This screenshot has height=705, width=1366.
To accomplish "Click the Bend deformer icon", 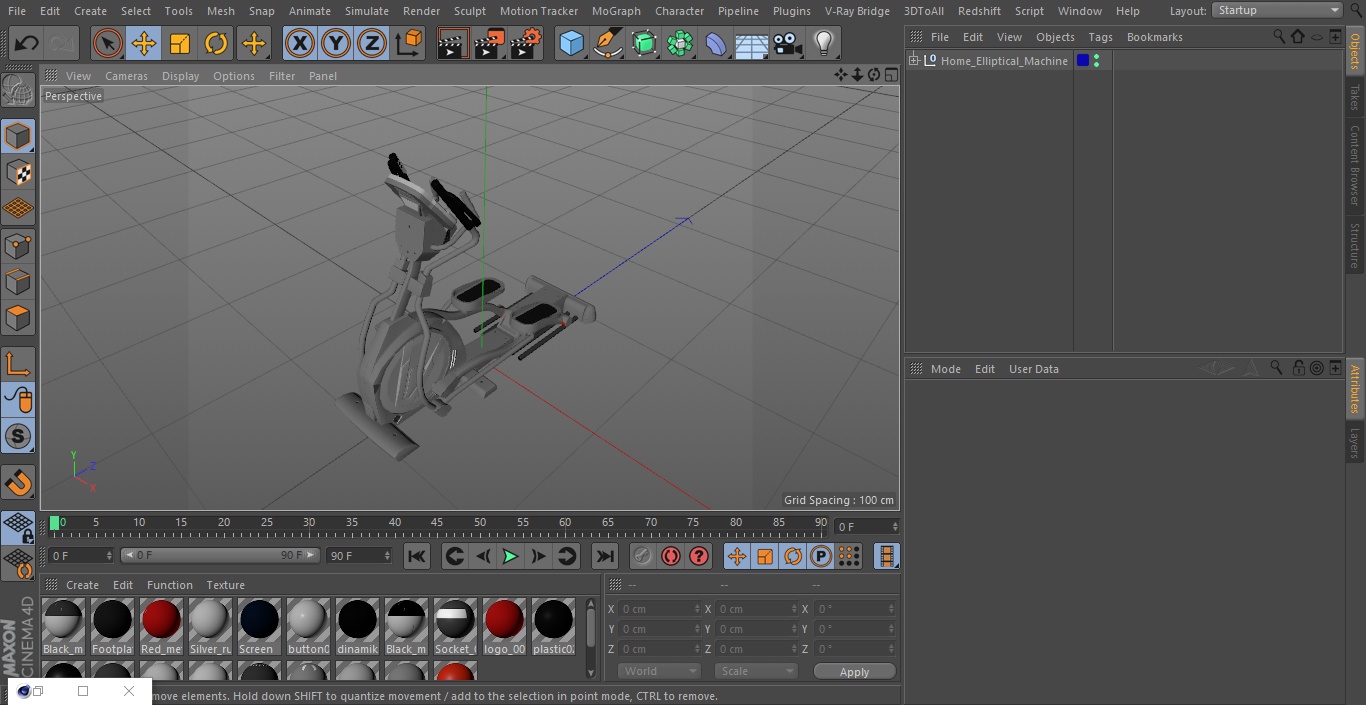I will pyautogui.click(x=716, y=43).
